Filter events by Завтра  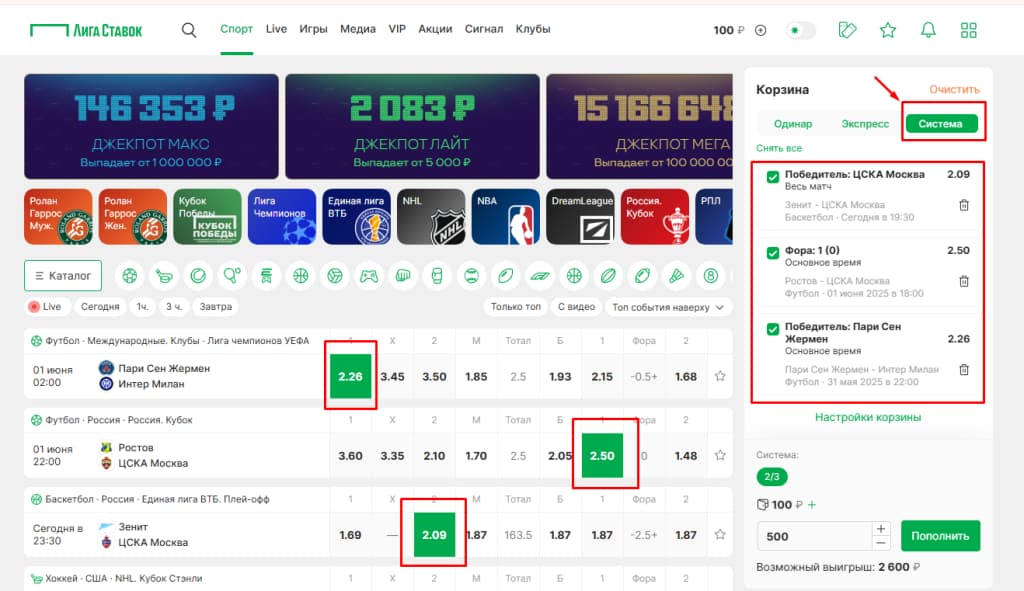pos(216,306)
